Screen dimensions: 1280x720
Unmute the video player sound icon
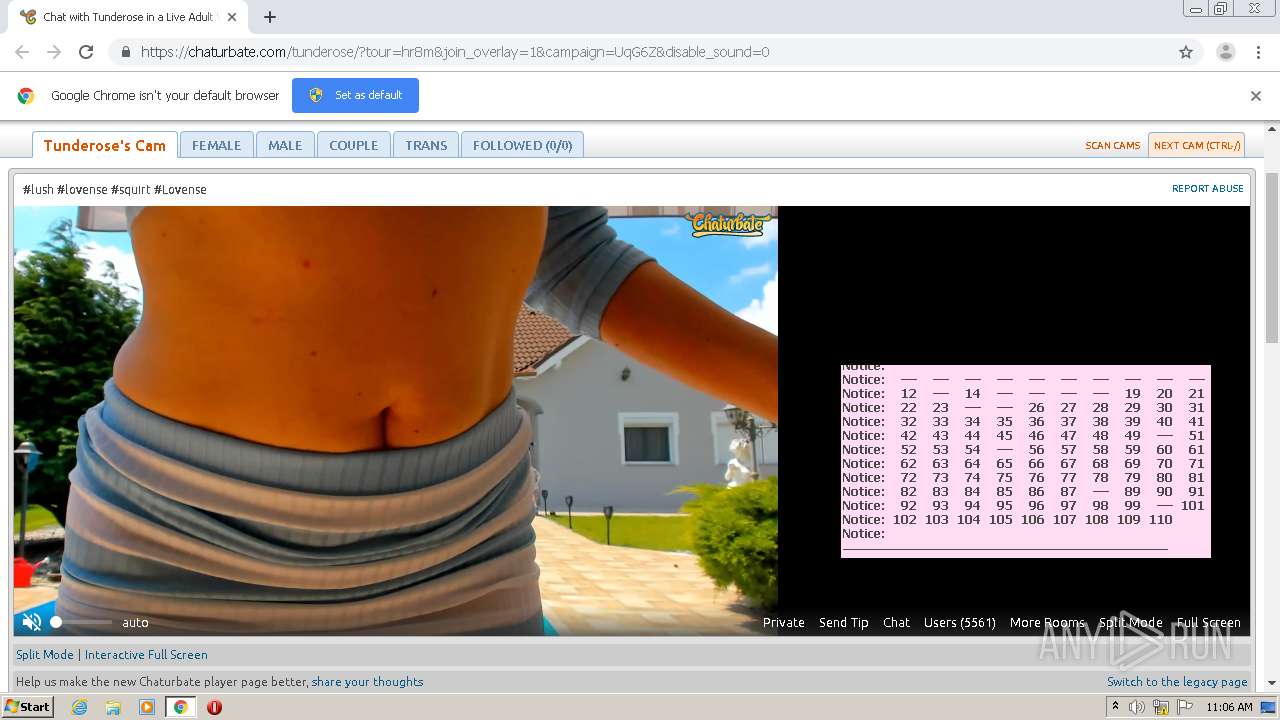32,622
